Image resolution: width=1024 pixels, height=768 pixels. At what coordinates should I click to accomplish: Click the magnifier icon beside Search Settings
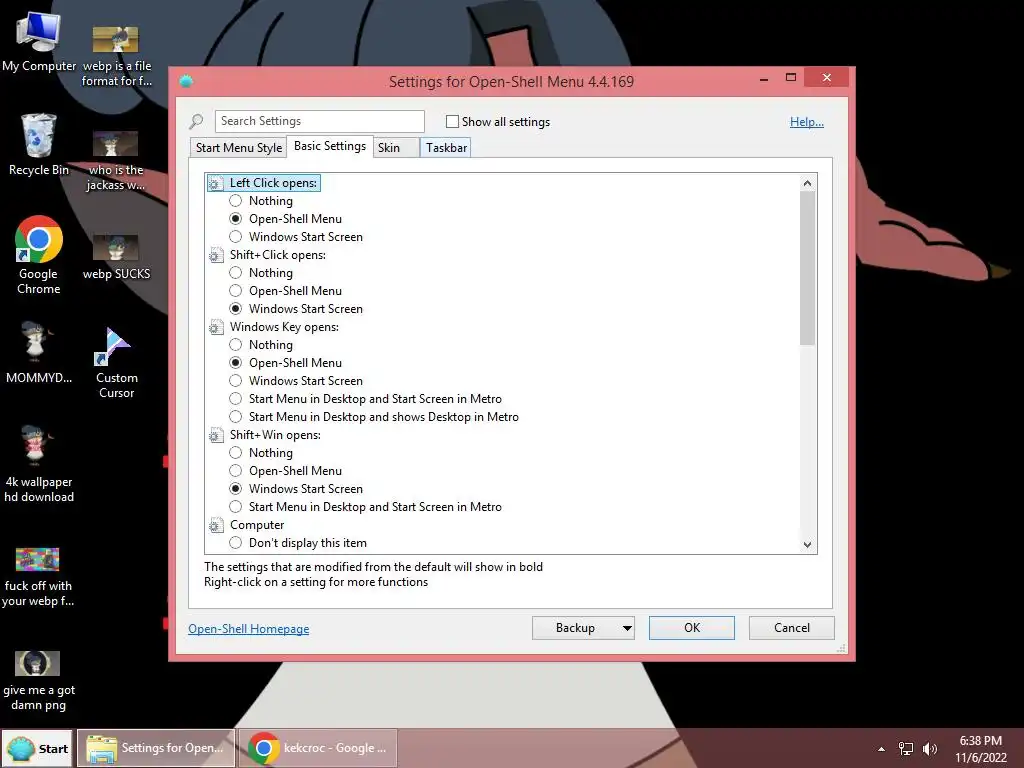196,121
